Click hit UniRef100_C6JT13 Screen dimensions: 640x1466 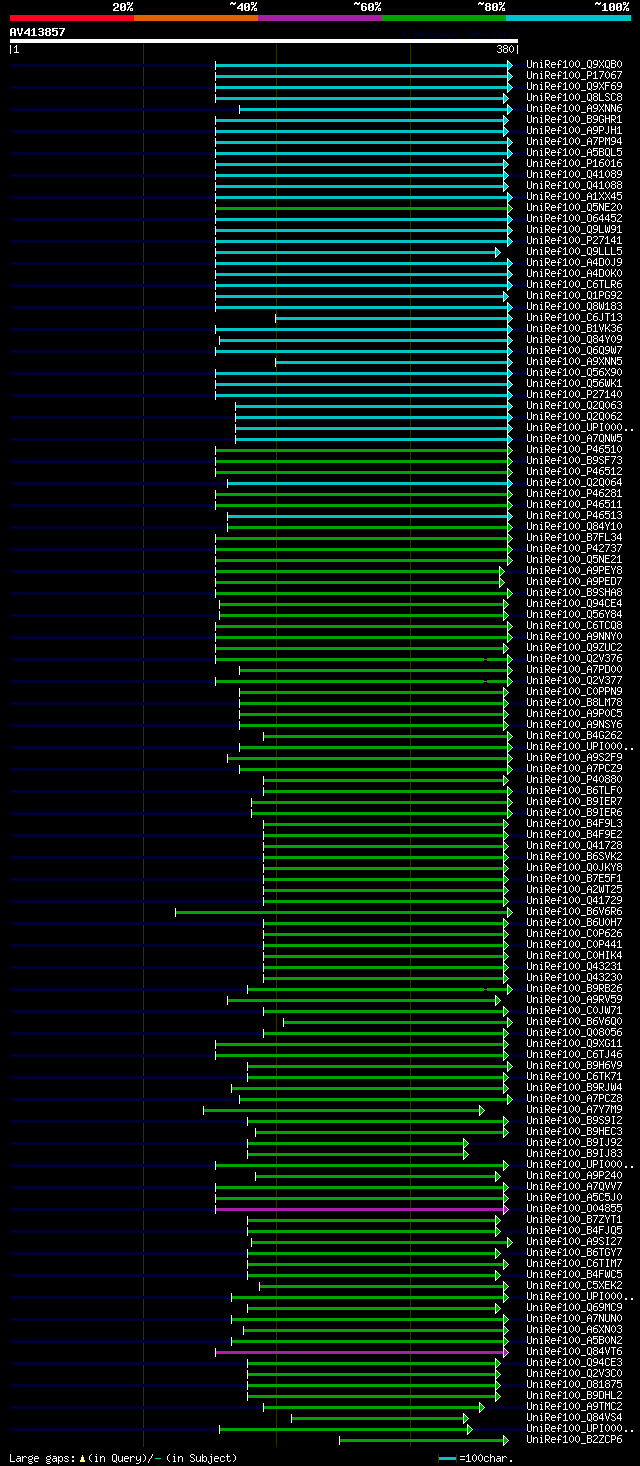tap(574, 317)
